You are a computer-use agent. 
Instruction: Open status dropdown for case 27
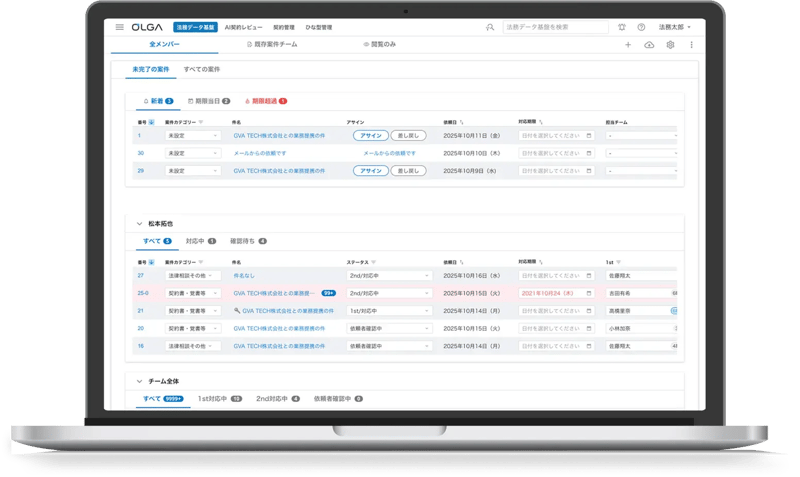(389, 275)
